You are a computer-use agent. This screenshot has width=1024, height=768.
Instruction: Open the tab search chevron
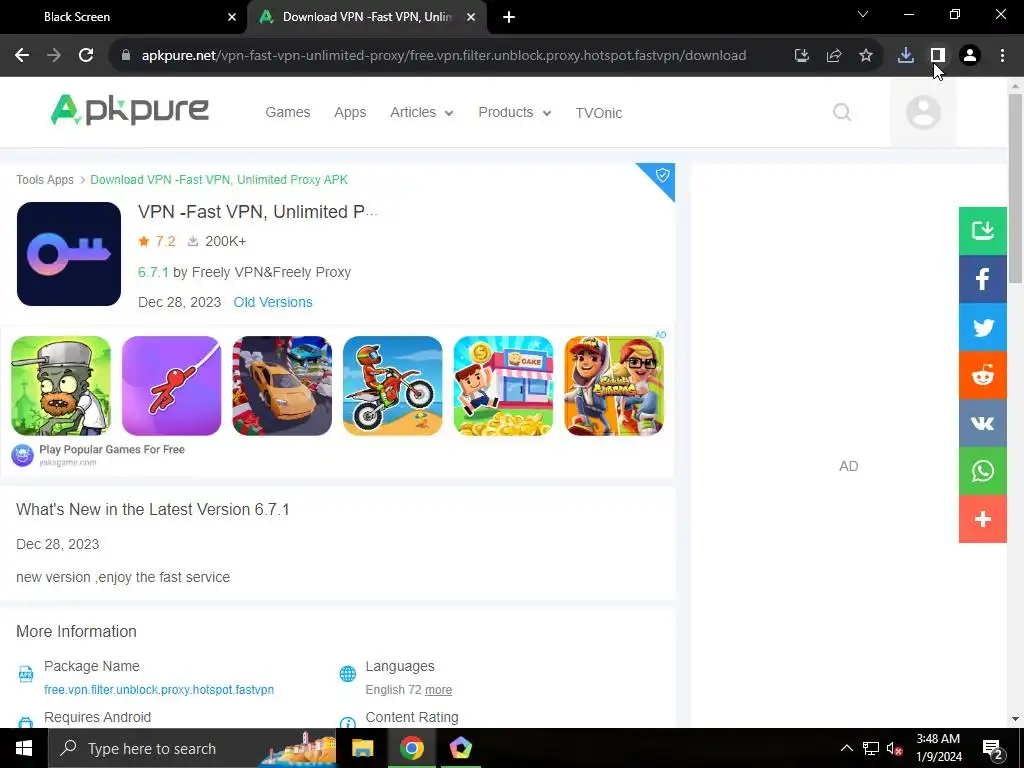tap(863, 14)
